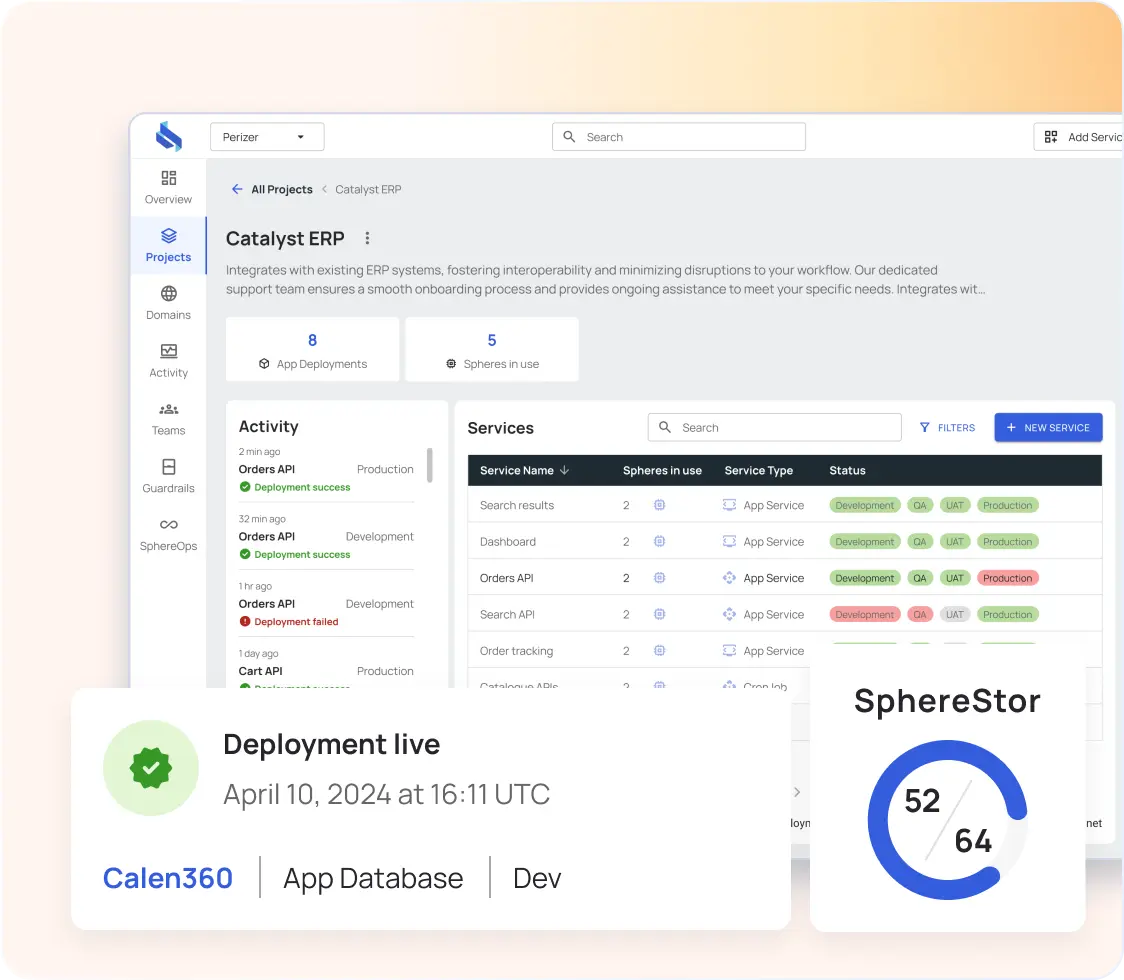
Task: Click the Calen360 link in deployment card
Action: [168, 879]
